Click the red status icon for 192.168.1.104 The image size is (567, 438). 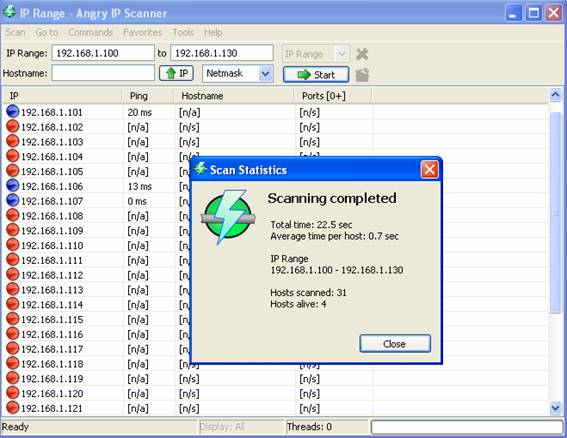pyautogui.click(x=13, y=156)
